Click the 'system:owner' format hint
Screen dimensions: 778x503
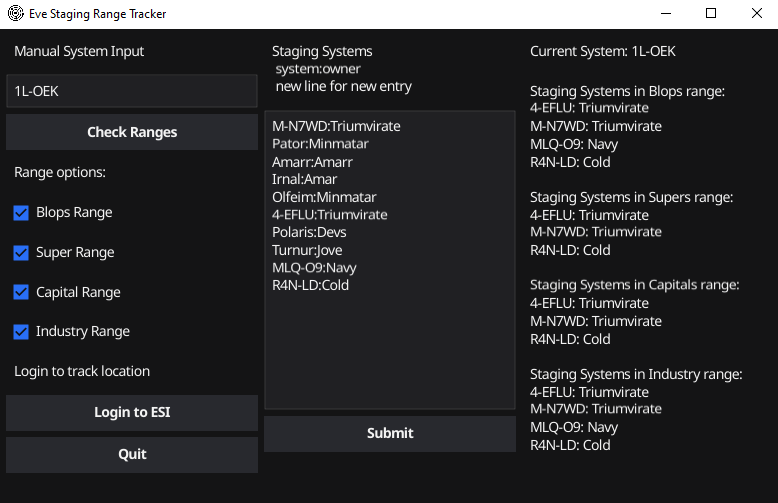pyautogui.click(x=318, y=68)
